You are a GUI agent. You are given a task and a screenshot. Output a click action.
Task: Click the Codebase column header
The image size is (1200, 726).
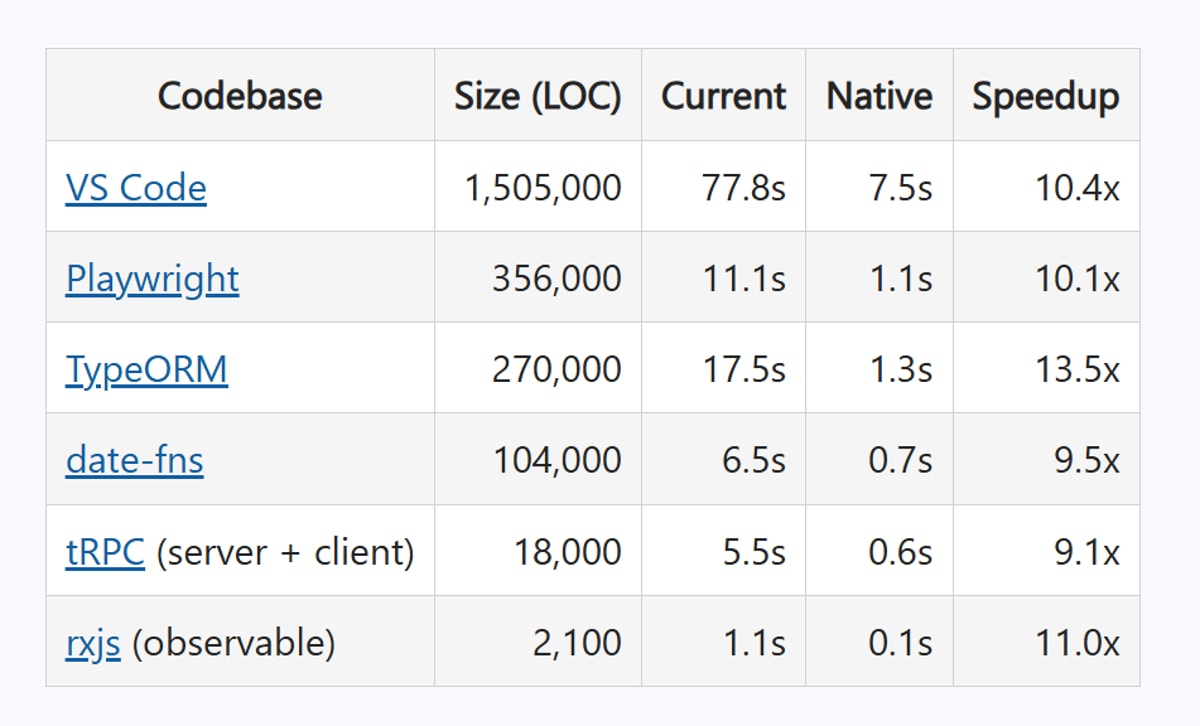click(240, 96)
